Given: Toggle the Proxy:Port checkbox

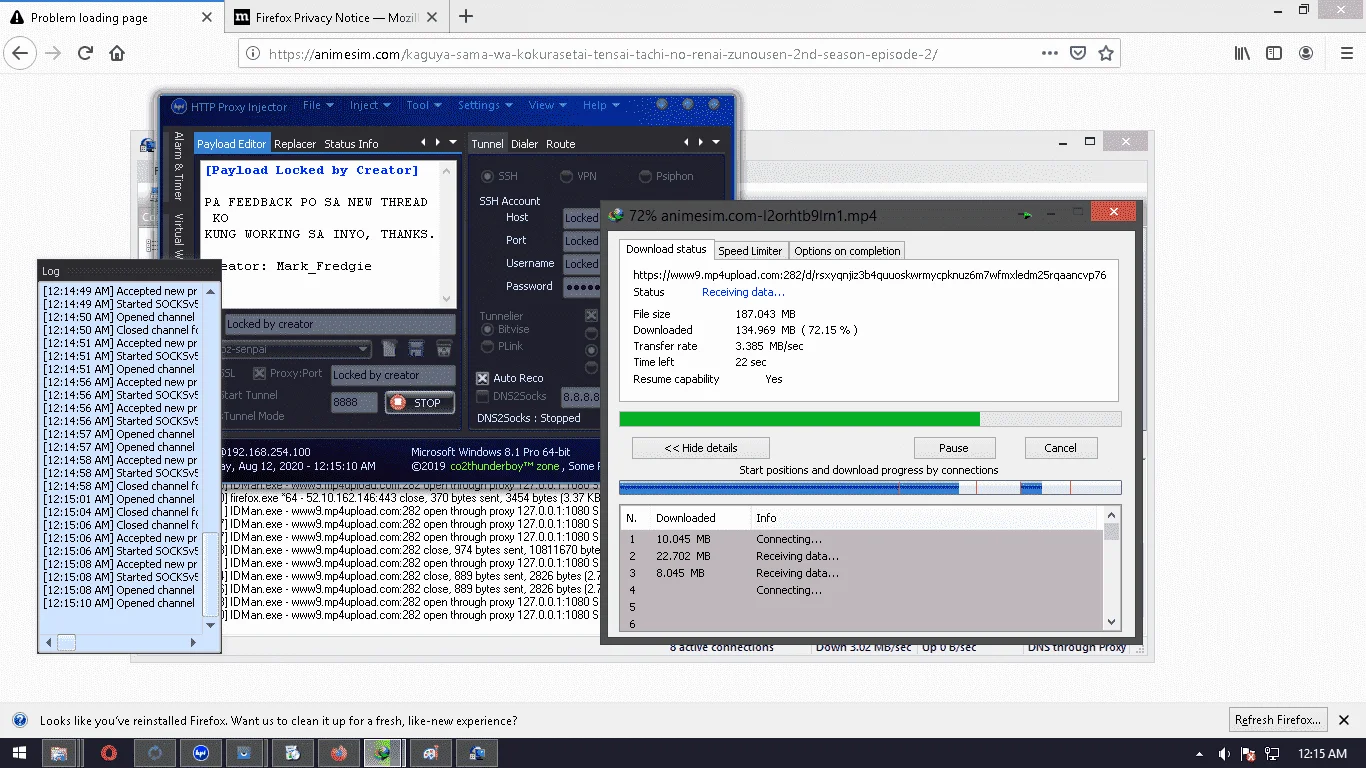Looking at the screenshot, I should (260, 374).
